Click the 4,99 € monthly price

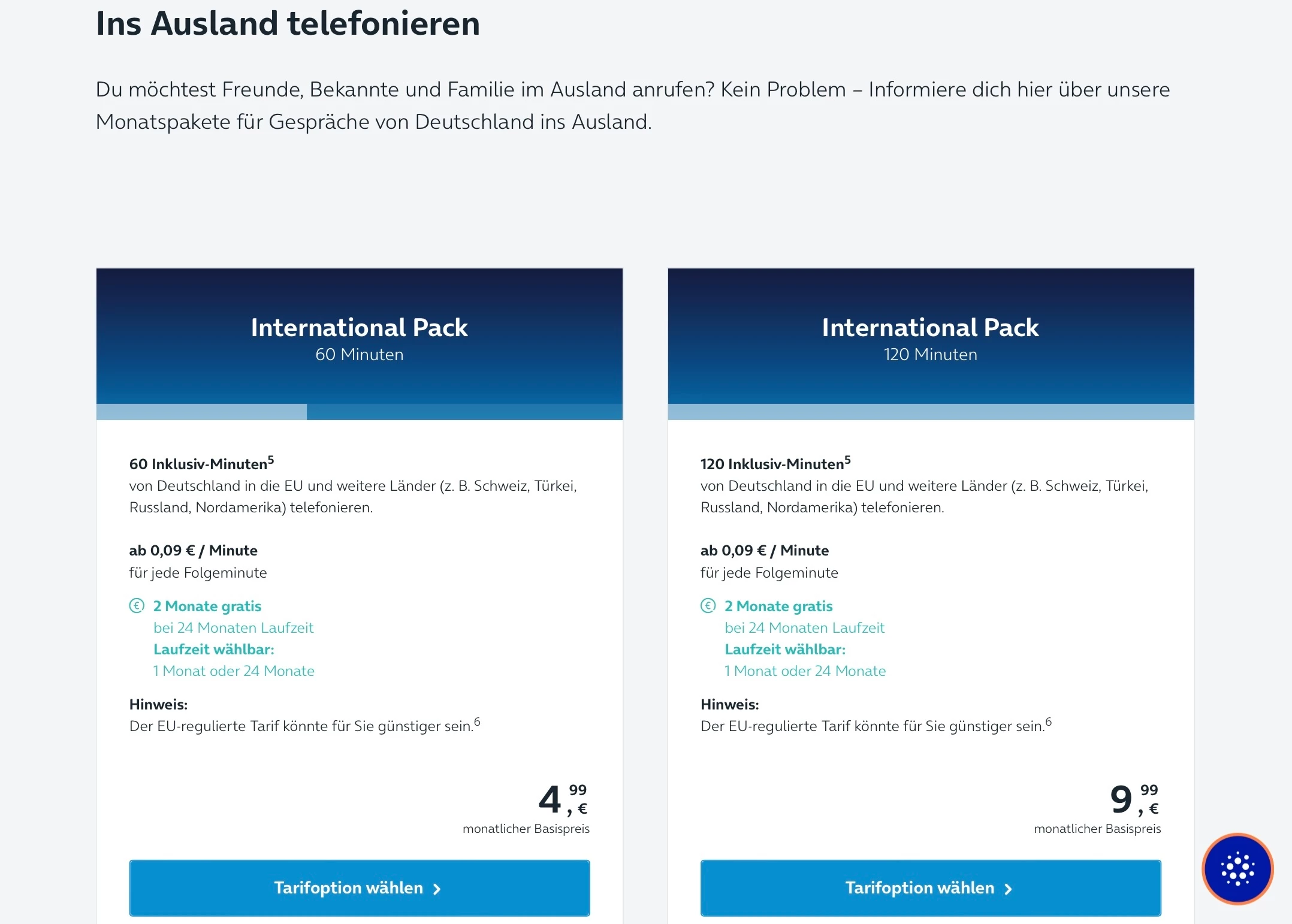coord(562,800)
